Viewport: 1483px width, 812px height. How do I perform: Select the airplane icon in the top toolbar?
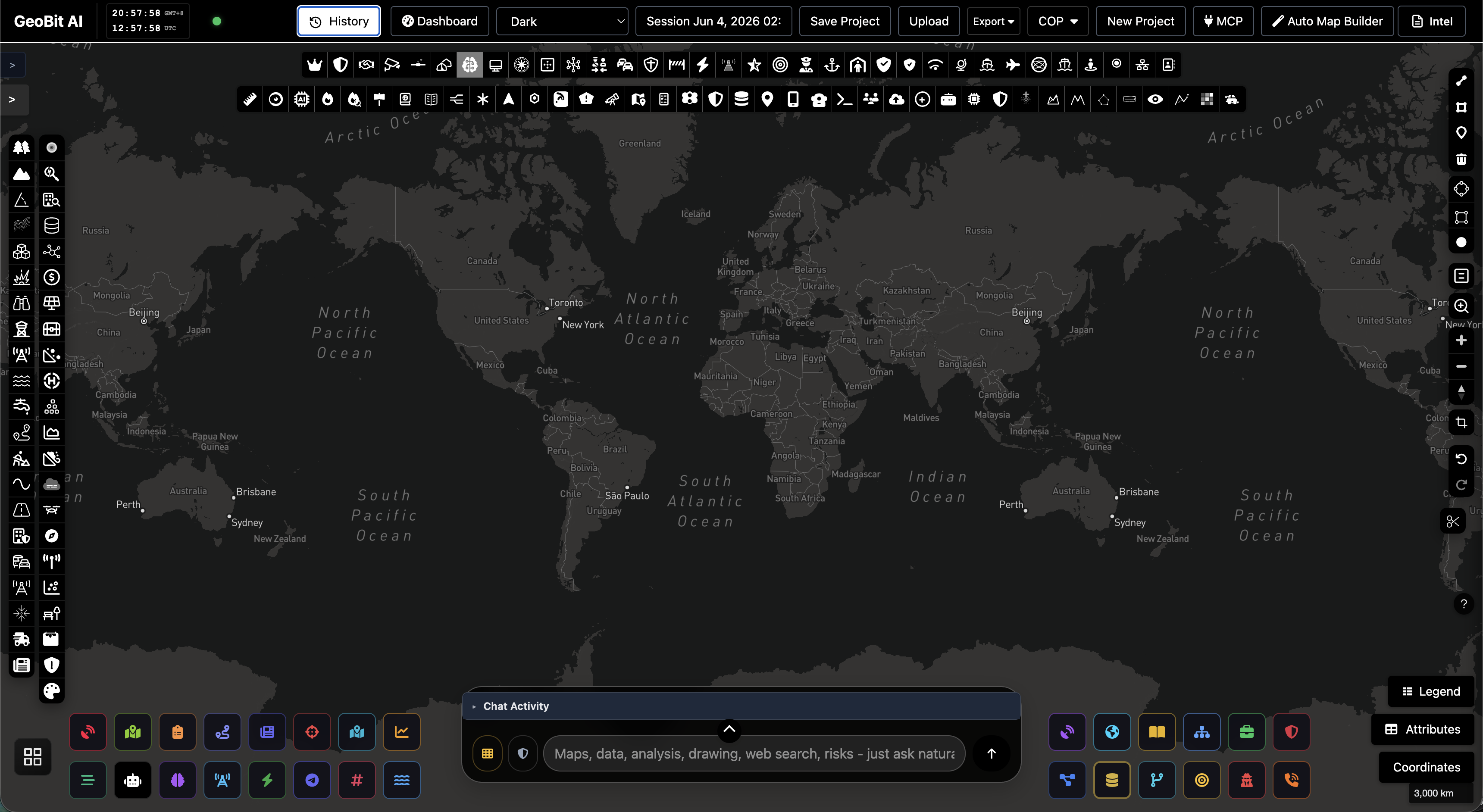[x=1013, y=65]
